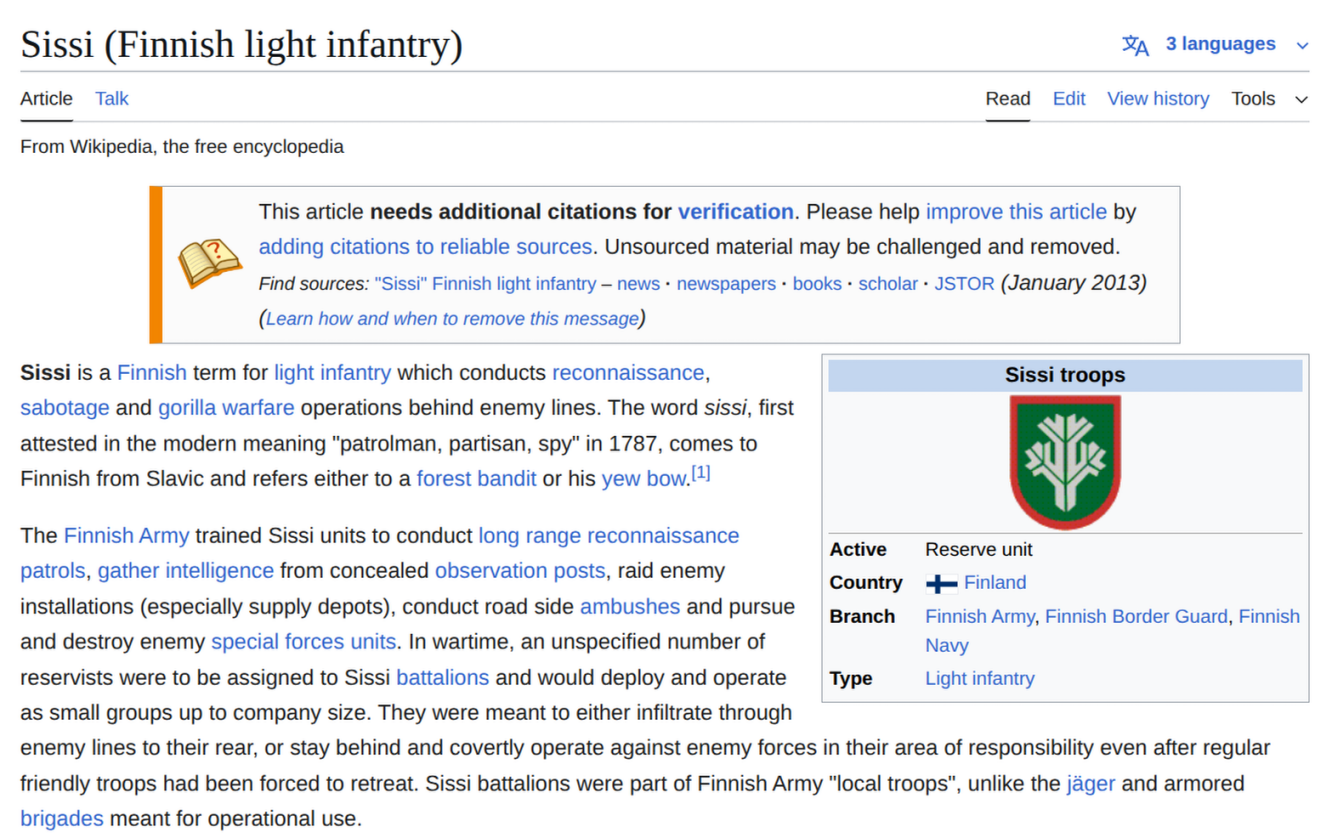Find sources via the news link

point(638,284)
